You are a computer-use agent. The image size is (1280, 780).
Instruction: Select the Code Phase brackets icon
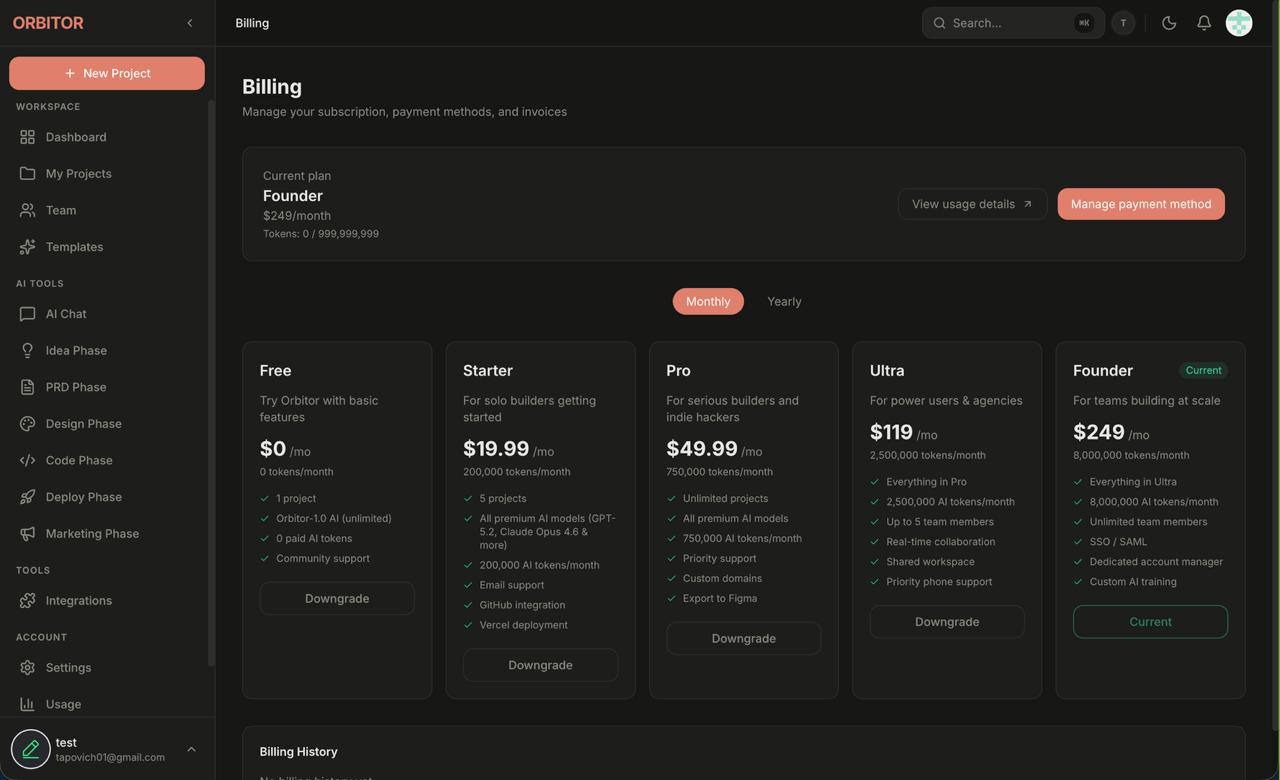click(27, 461)
